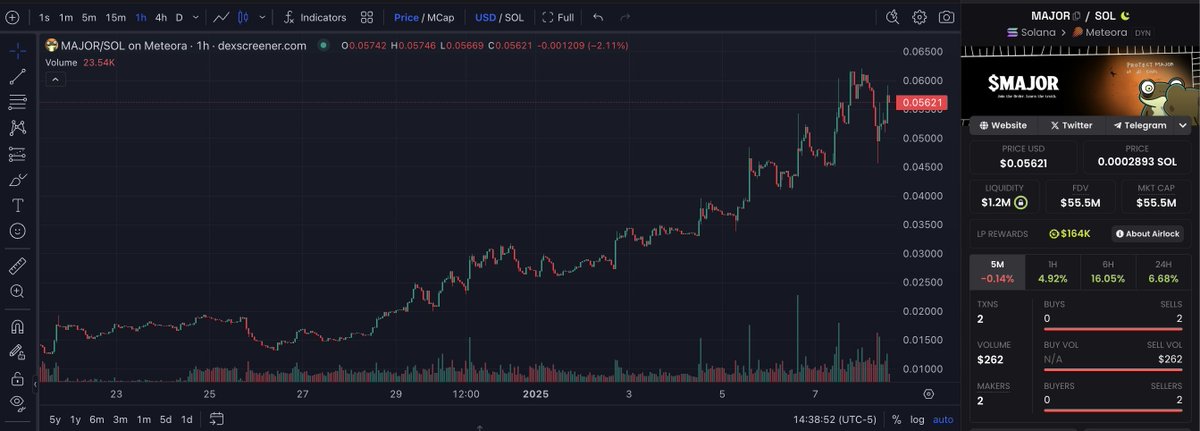Open the Twitter link
Image resolution: width=1200 pixels, height=431 pixels.
point(1071,125)
